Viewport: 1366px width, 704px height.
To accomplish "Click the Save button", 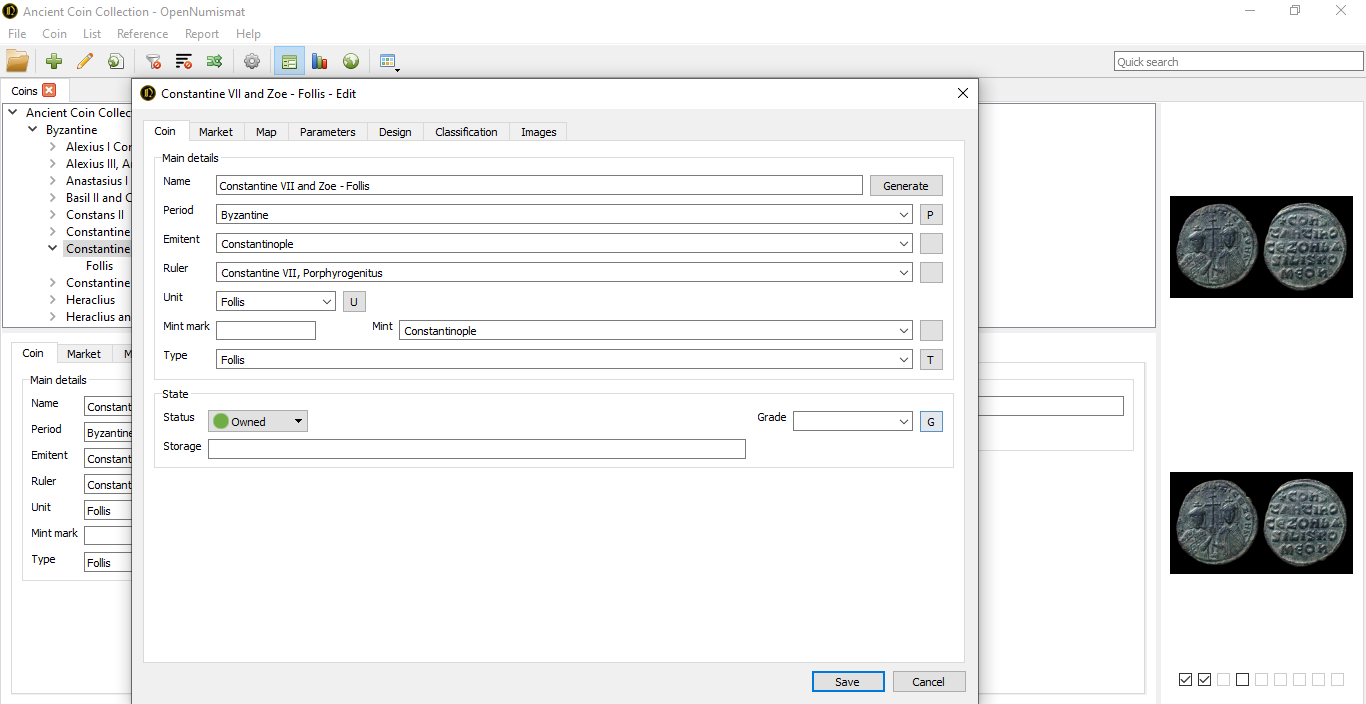I will pos(848,681).
